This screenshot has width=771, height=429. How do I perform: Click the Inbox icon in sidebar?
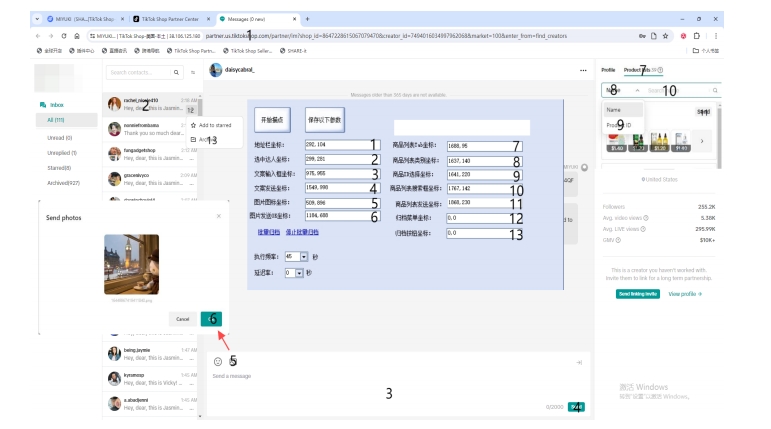pyautogui.click(x=43, y=105)
